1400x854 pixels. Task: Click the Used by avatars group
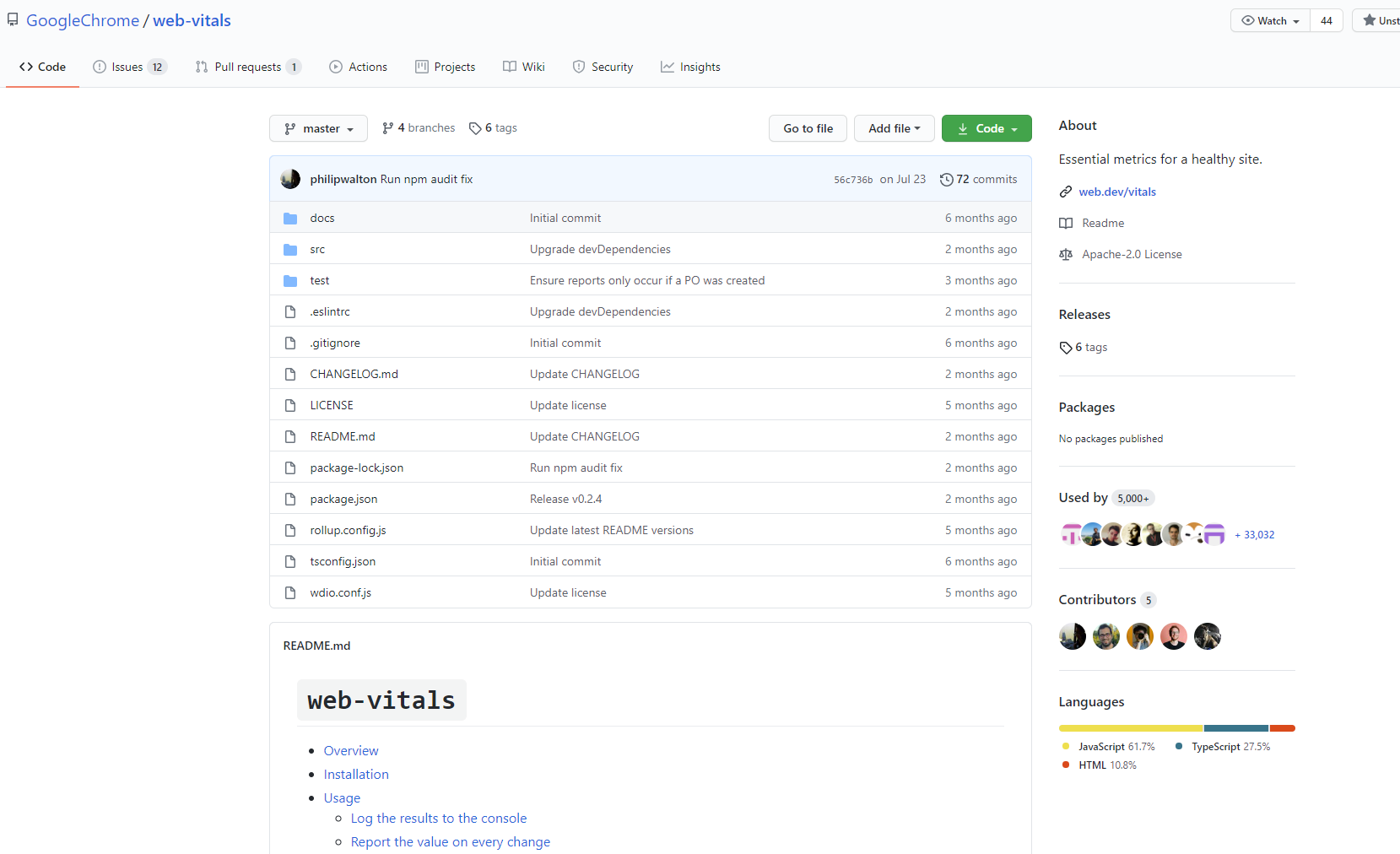(1143, 534)
